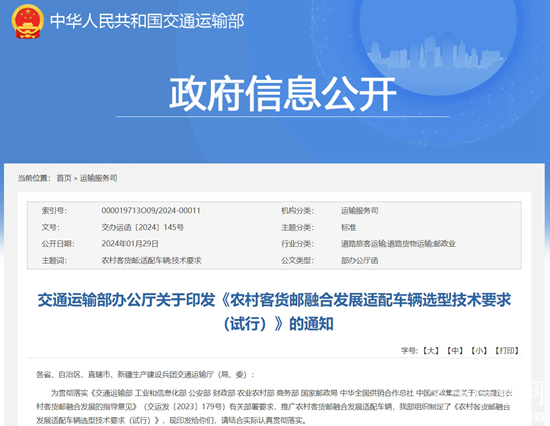Select the keywords 农村客货邮;适配车辆;技术要求

pos(151,260)
